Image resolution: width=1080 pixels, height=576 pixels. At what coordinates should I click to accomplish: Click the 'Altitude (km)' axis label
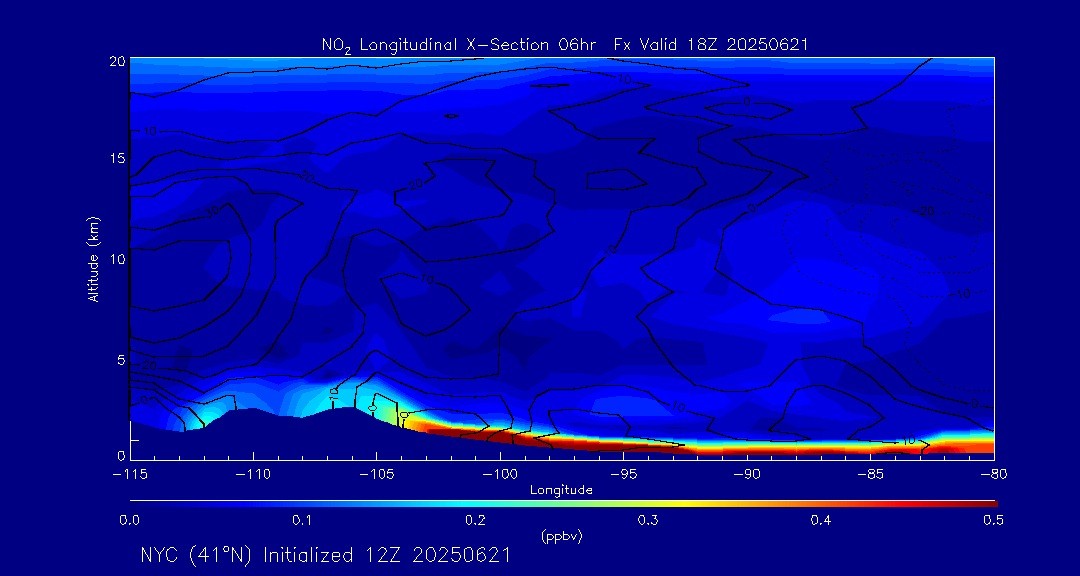point(92,258)
